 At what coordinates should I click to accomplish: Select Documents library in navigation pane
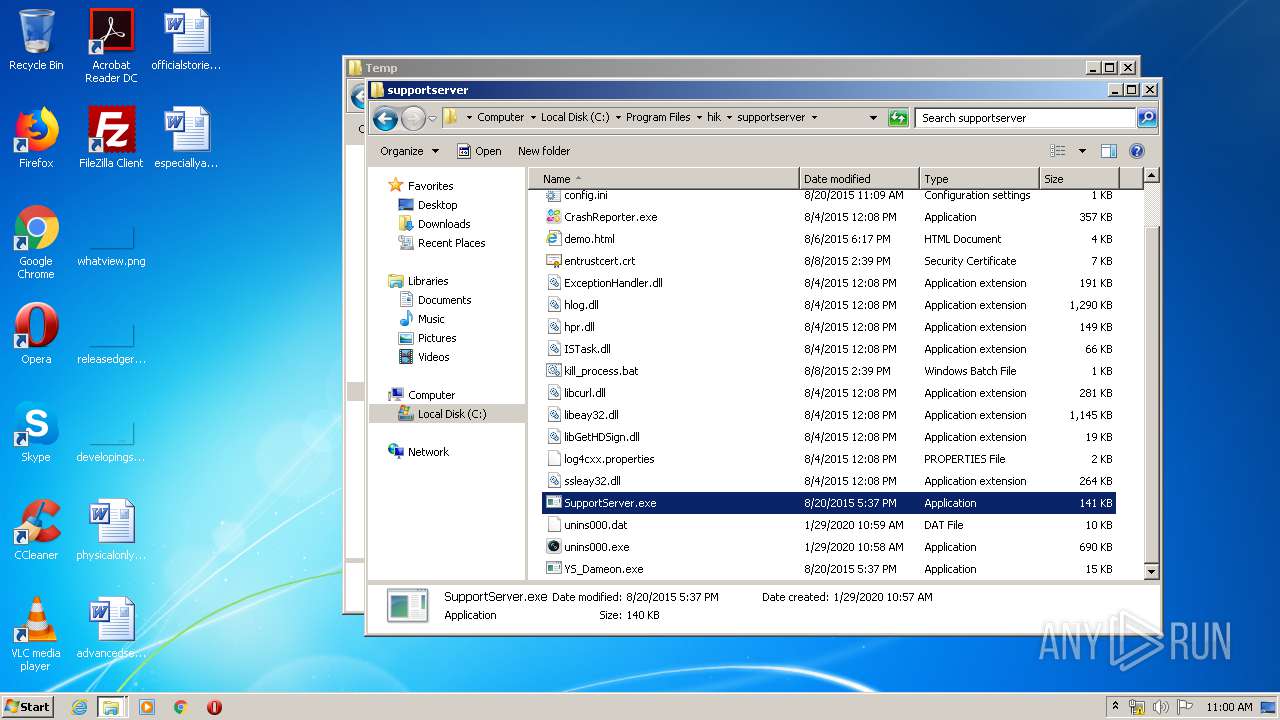(x=435, y=300)
